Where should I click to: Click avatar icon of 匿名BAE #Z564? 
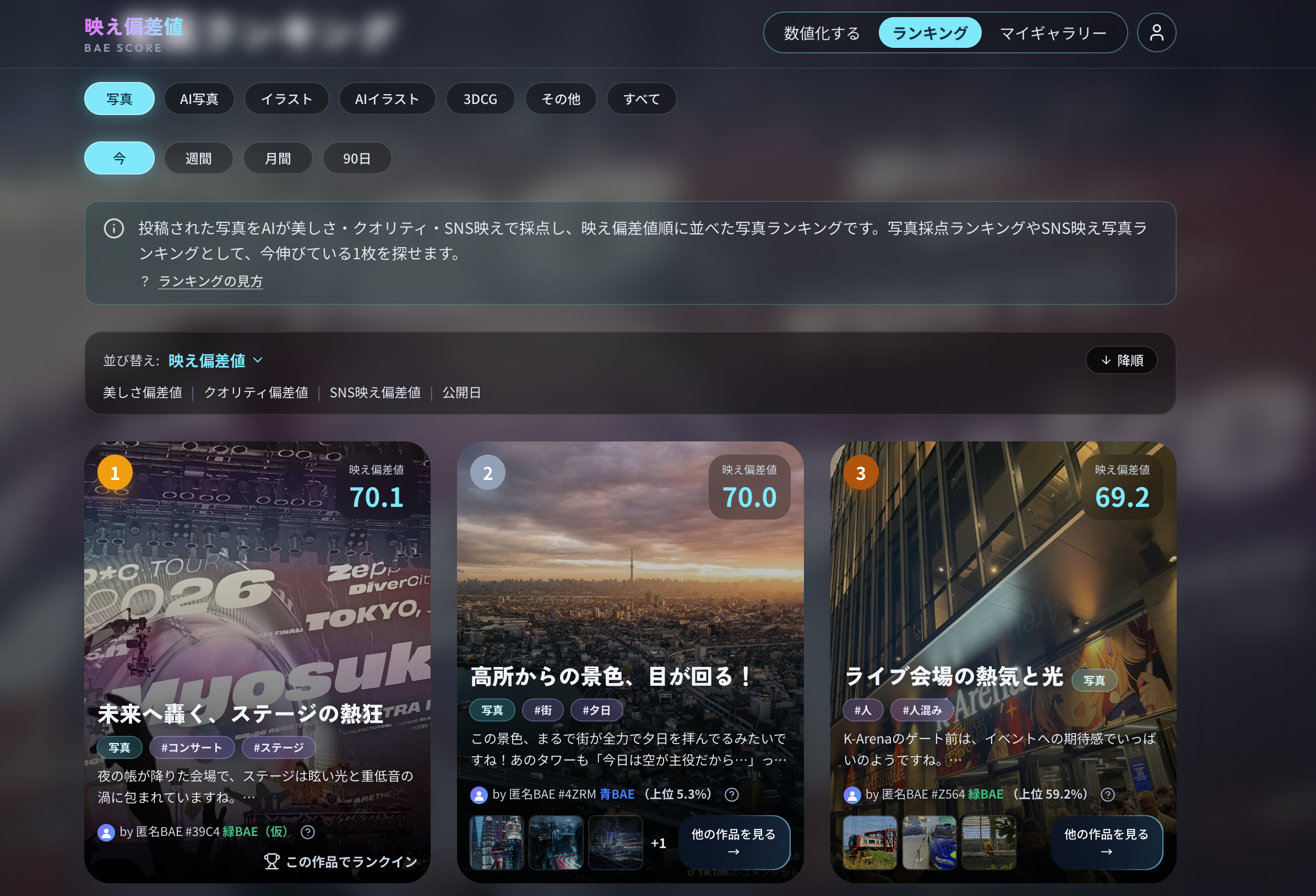tap(852, 795)
